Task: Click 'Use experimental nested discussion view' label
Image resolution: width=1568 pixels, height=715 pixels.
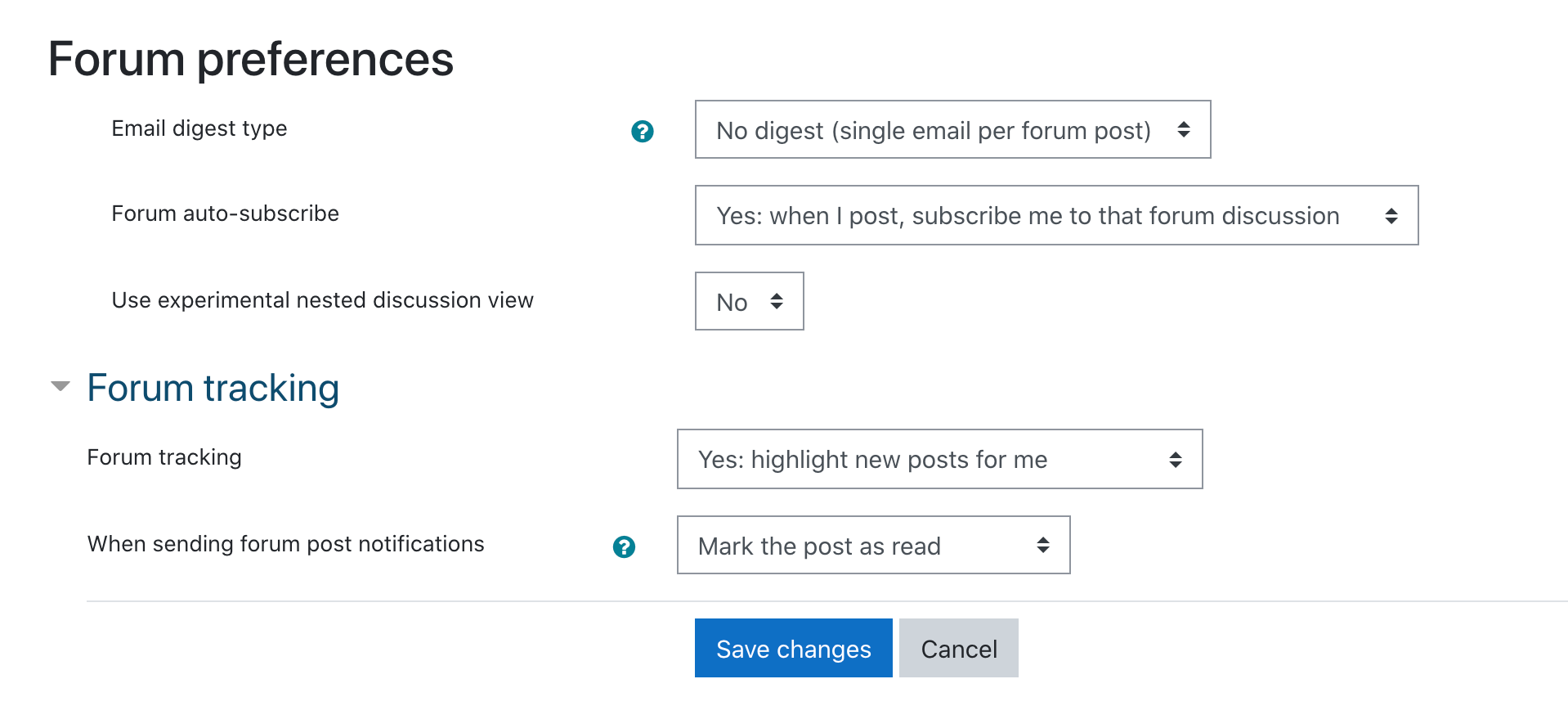Action: pos(322,300)
